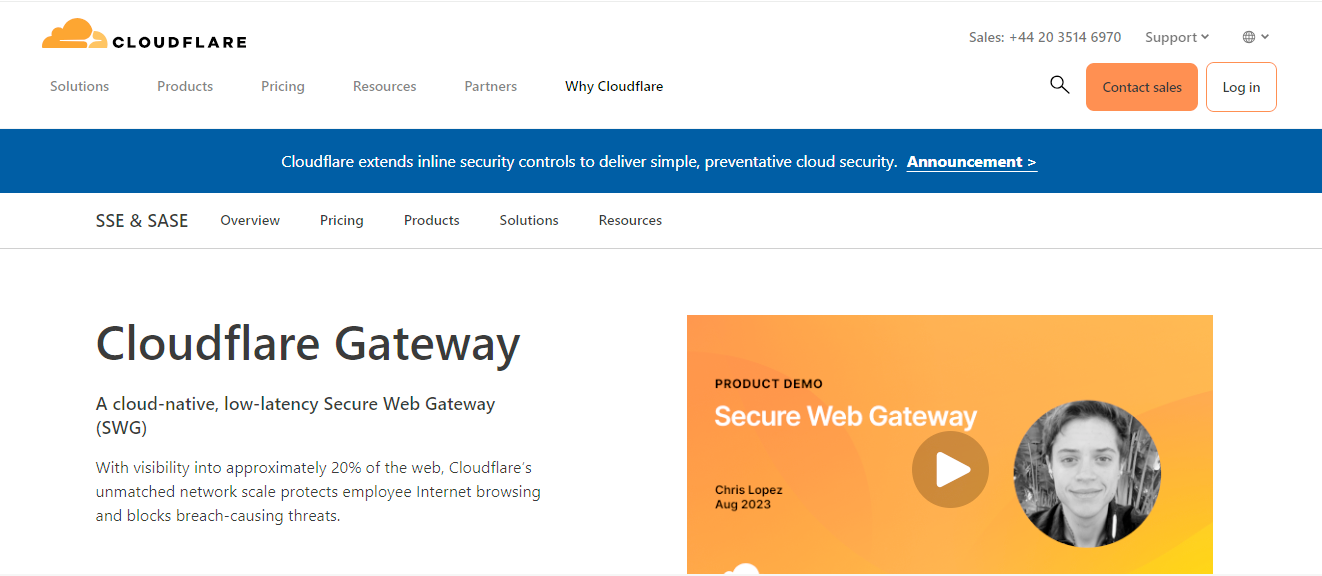The width and height of the screenshot is (1322, 576).
Task: Select Why Cloudflare in navigation
Action: (613, 87)
